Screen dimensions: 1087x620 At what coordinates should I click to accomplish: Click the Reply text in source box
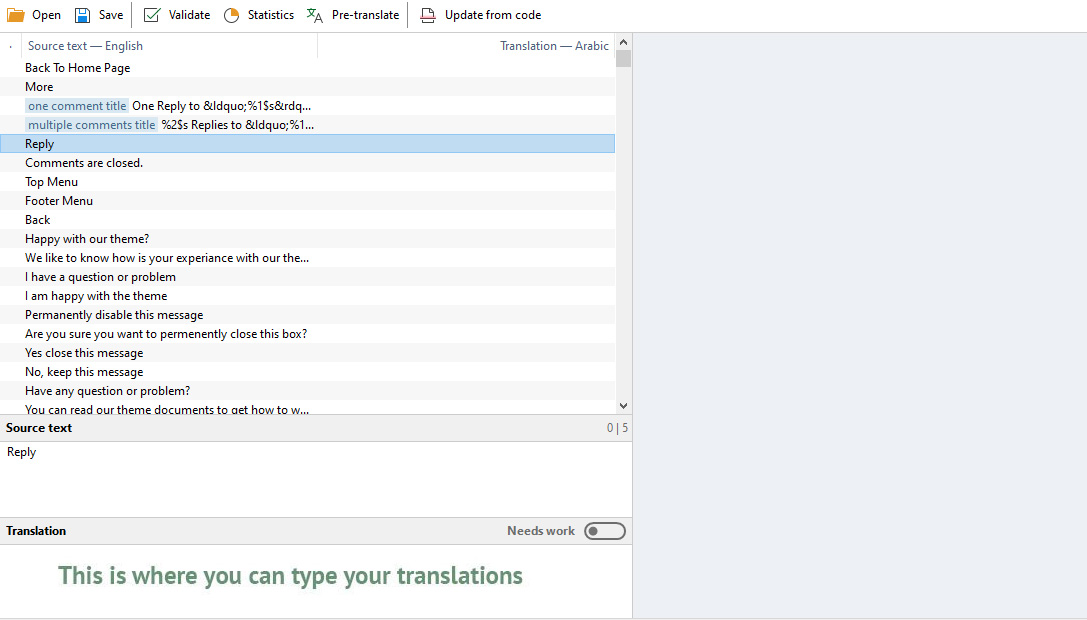click(22, 452)
